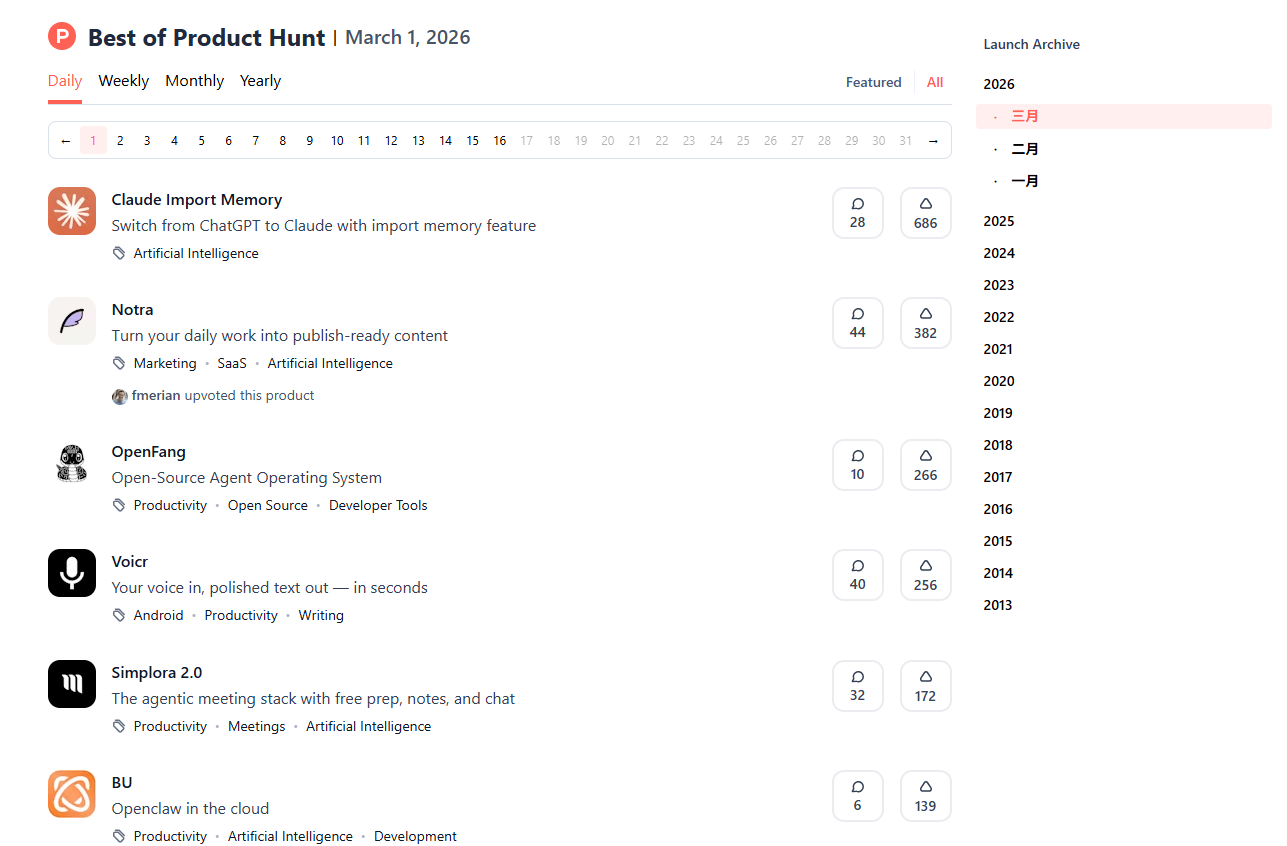Image resolution: width=1287 pixels, height=846 pixels.
Task: Click the Voicr microphone icon
Action: tap(72, 573)
